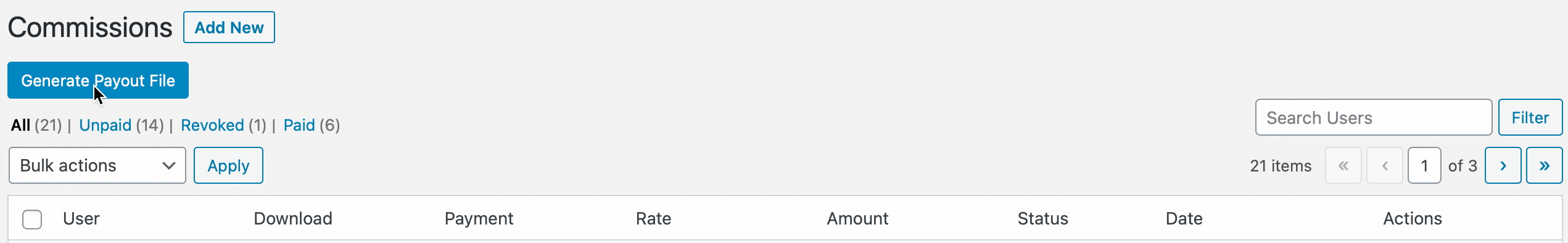This screenshot has height=243, width=1568.
Task: Focus the Search Users field
Action: tap(1374, 117)
